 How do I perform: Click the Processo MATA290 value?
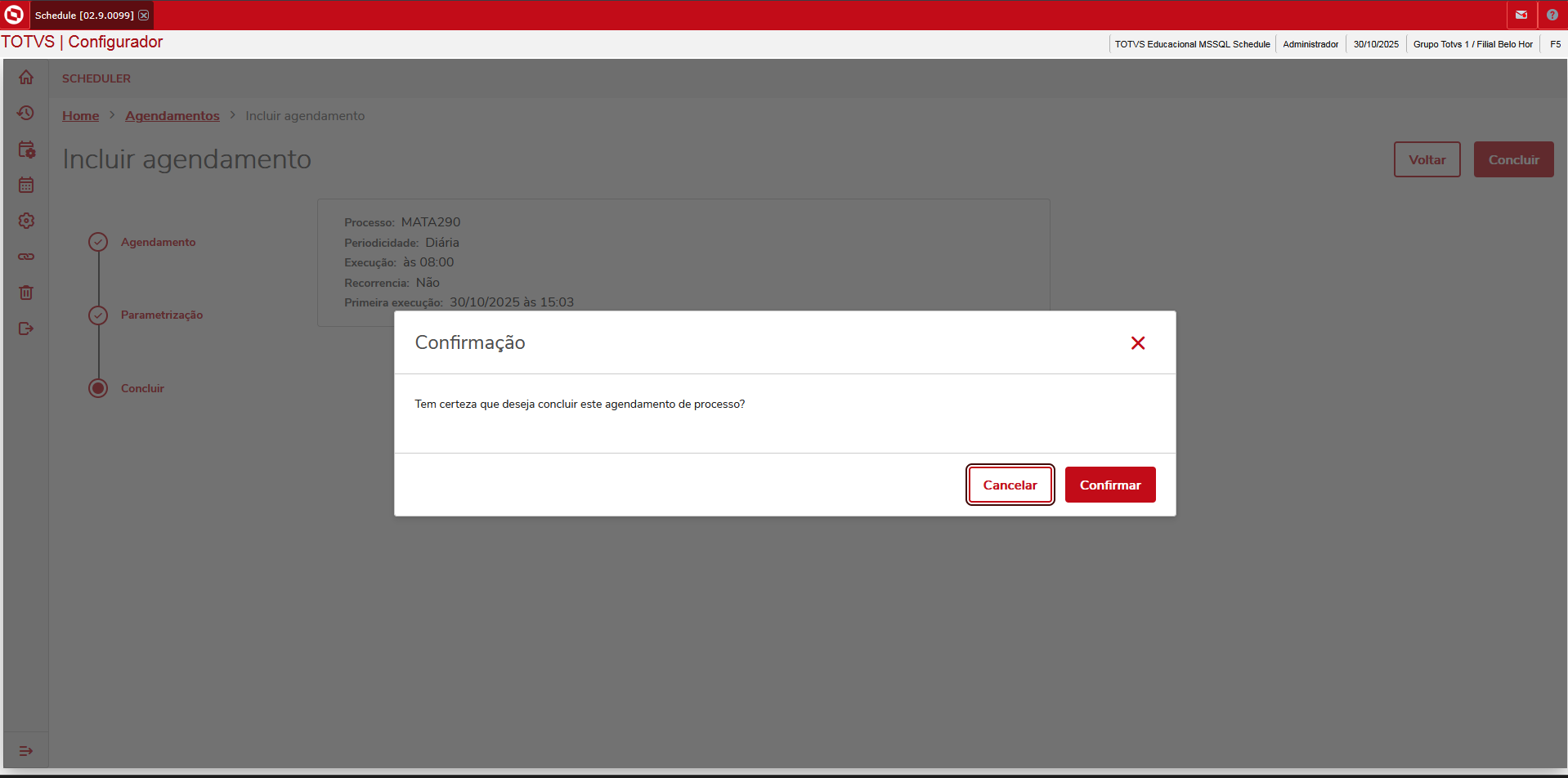tap(431, 222)
